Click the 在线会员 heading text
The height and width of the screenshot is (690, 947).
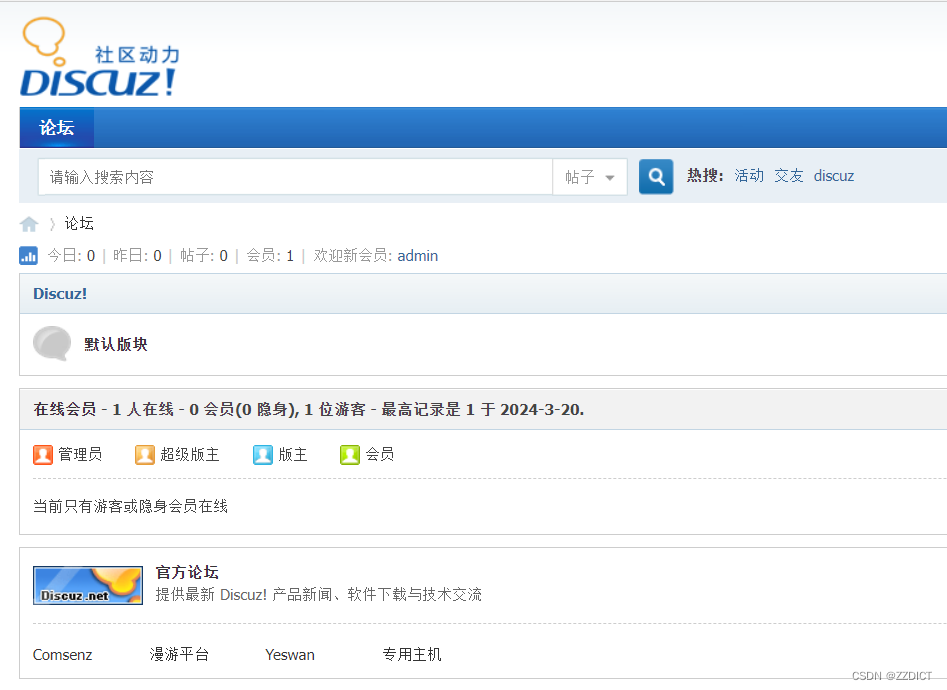(65, 410)
